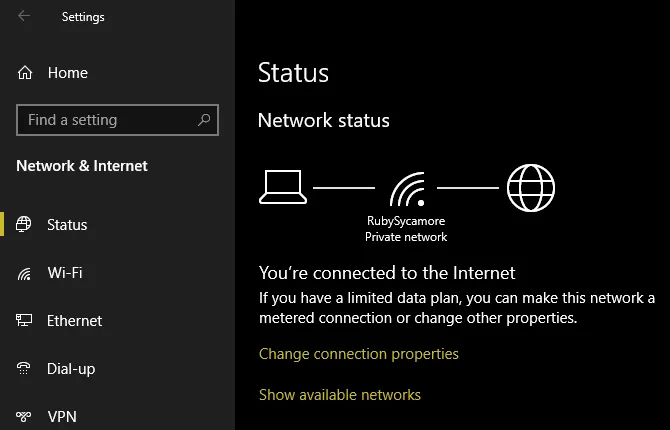
Task: Open Ethernet settings
Action: 74,321
